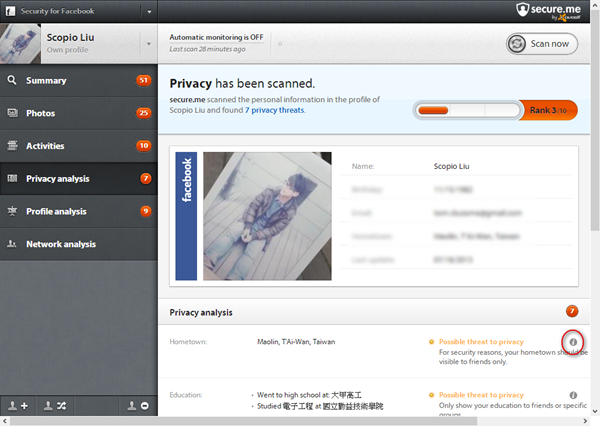
Task: Click the Activities list icon
Action: 12,145
